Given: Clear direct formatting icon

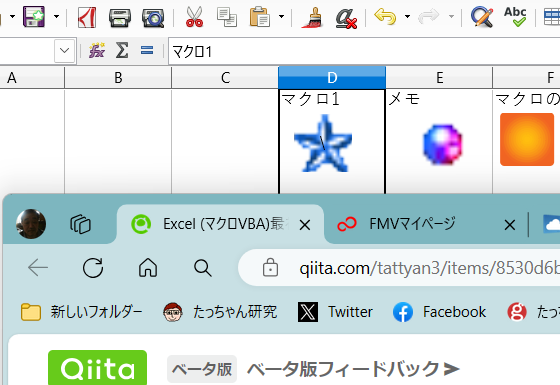Looking at the screenshot, I should (x=346, y=18).
